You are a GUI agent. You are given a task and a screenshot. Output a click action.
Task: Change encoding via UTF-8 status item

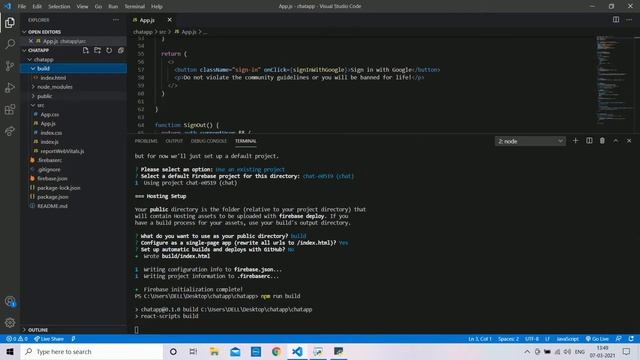[532, 339]
